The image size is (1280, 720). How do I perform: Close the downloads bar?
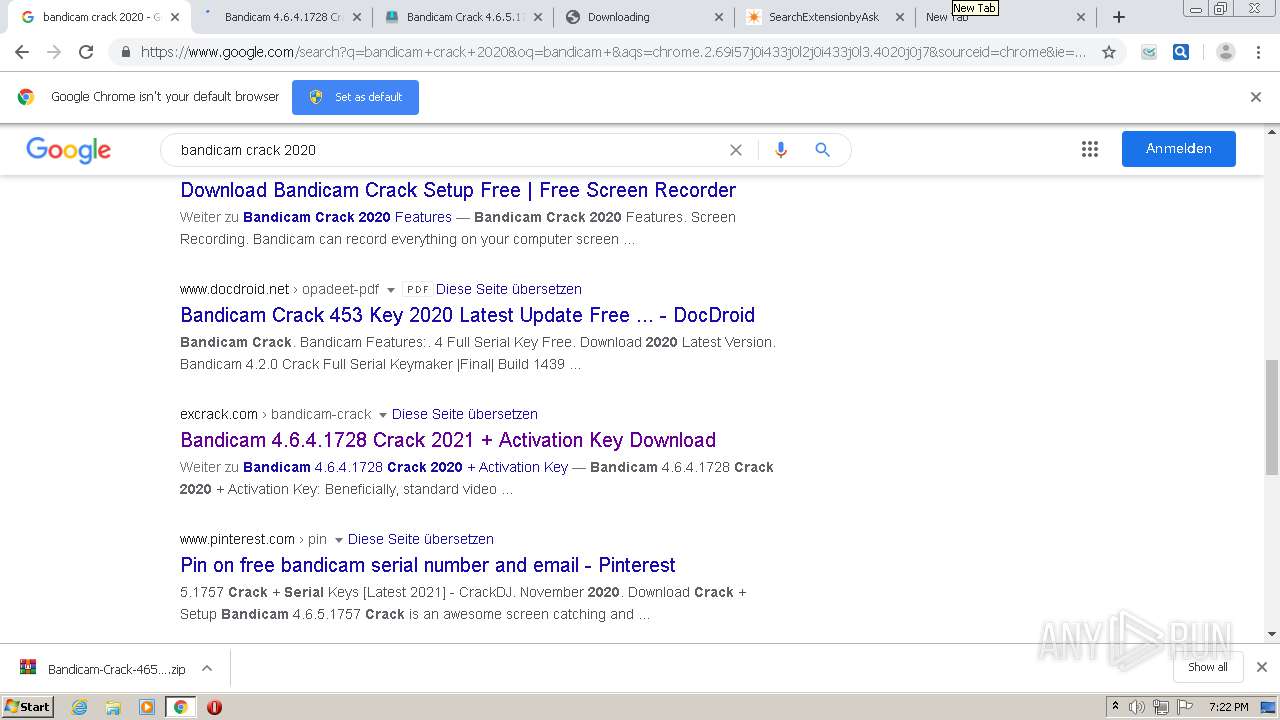click(1262, 667)
